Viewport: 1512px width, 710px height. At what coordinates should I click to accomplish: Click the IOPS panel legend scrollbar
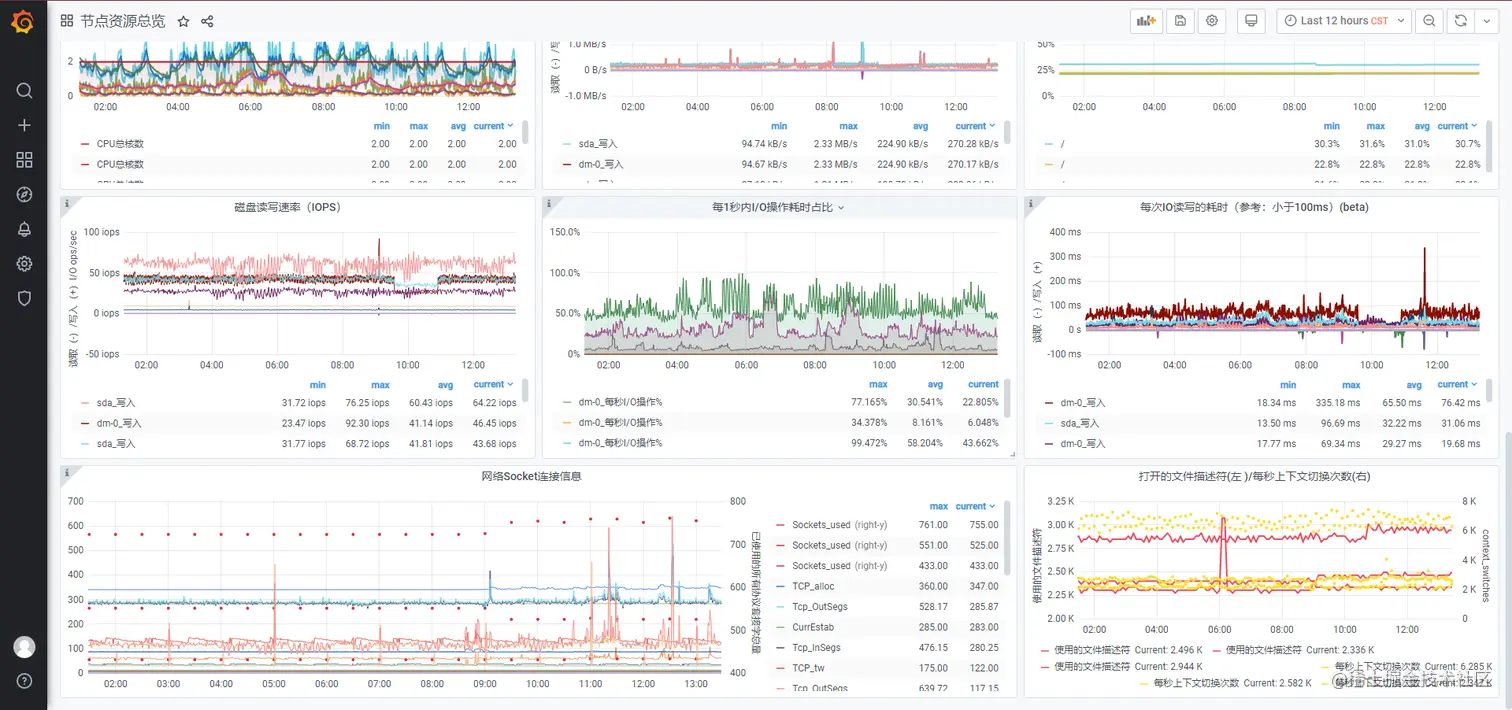click(x=525, y=390)
